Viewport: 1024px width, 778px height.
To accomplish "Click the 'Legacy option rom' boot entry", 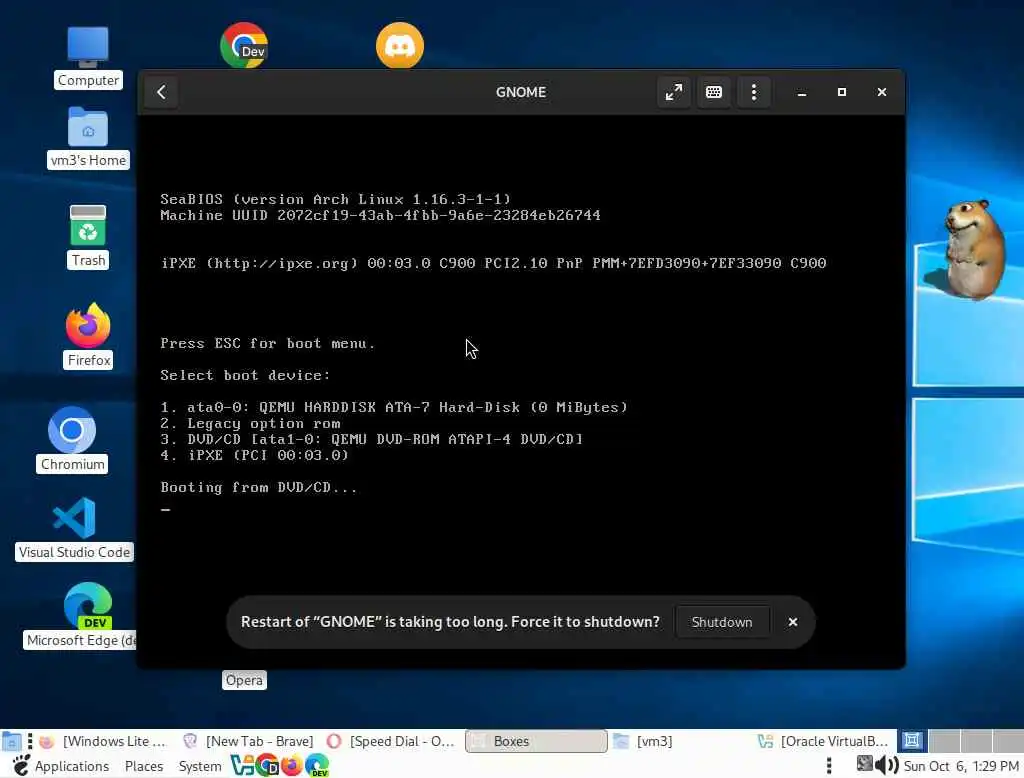I will [250, 423].
